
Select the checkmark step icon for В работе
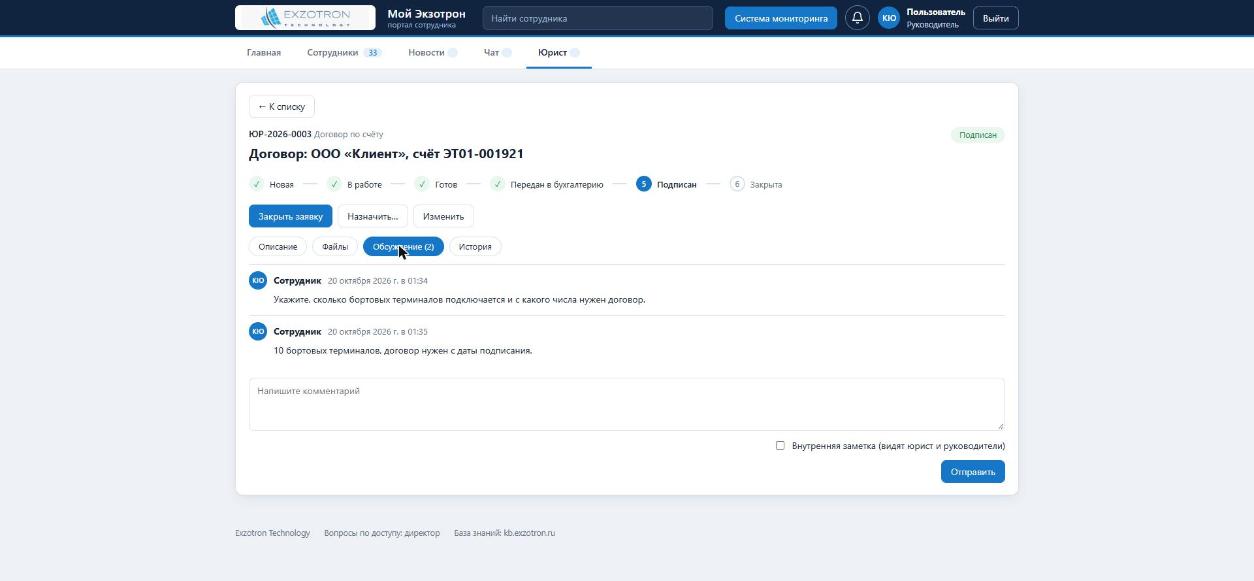(x=334, y=184)
